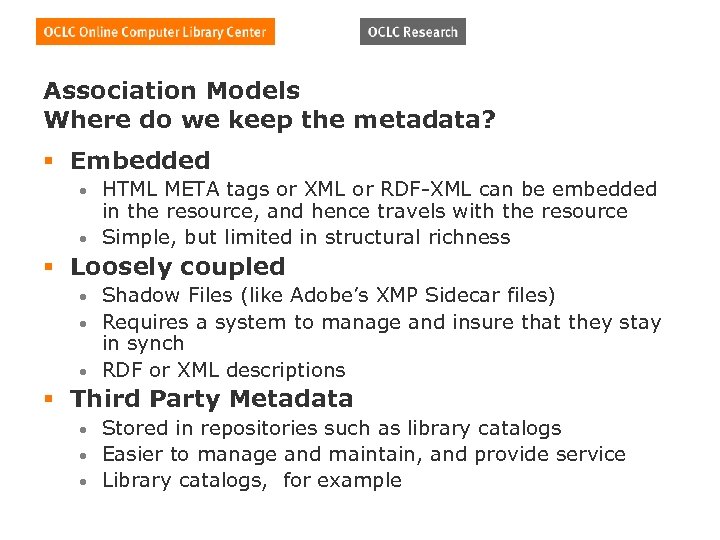Click the orange OCLC Online Computer Library Center banner
The height and width of the screenshot is (540, 720).
pos(155,32)
